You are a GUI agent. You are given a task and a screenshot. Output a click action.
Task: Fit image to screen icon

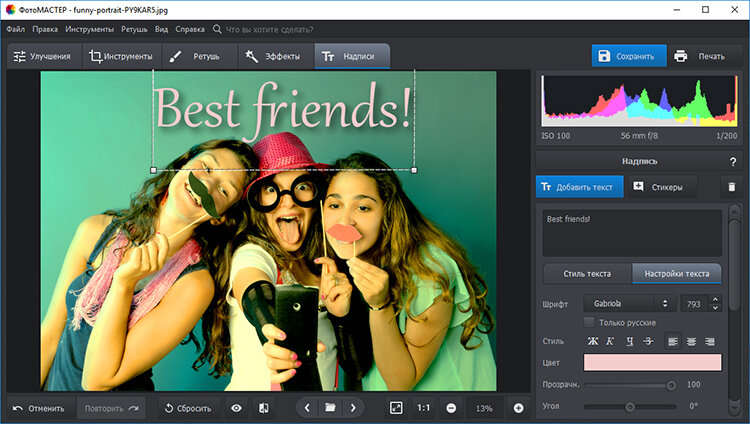point(396,408)
